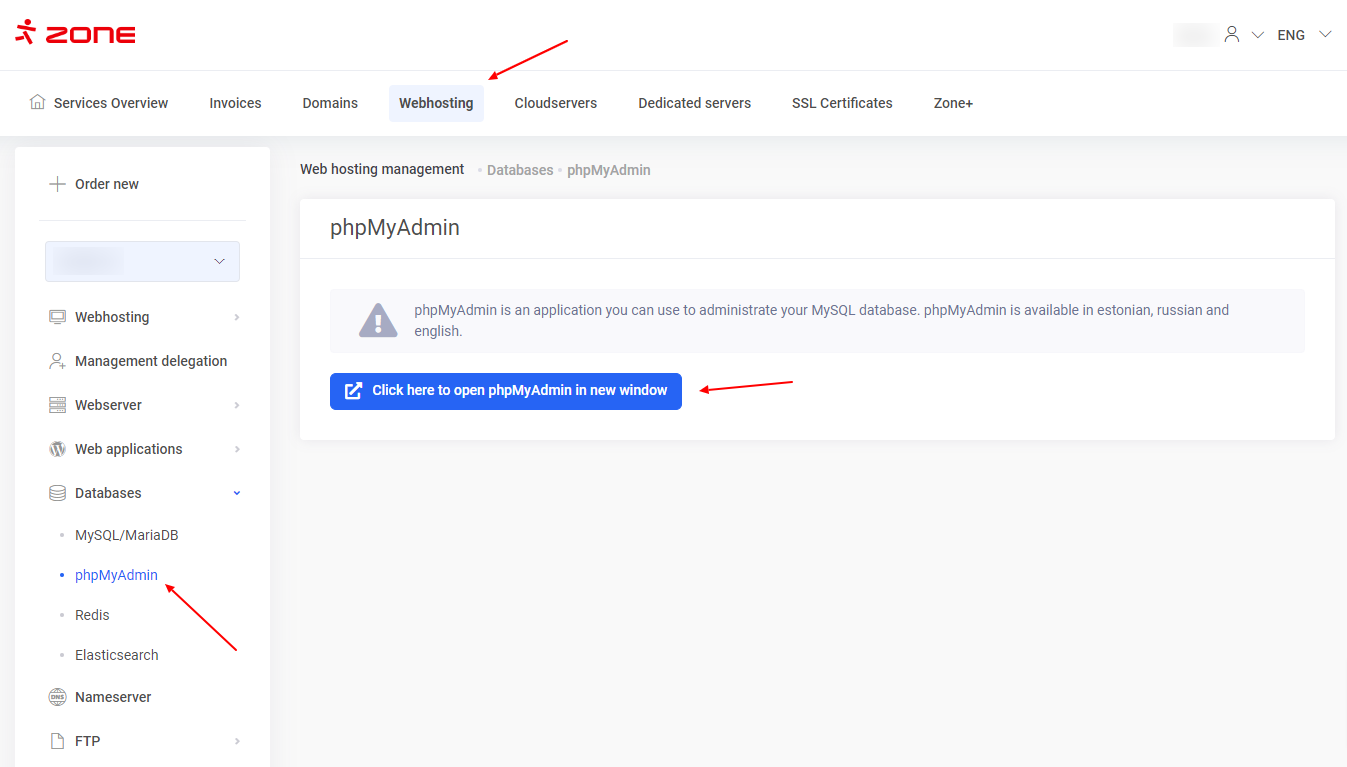Switch to the Domains tab
1347x767 pixels.
pos(330,103)
